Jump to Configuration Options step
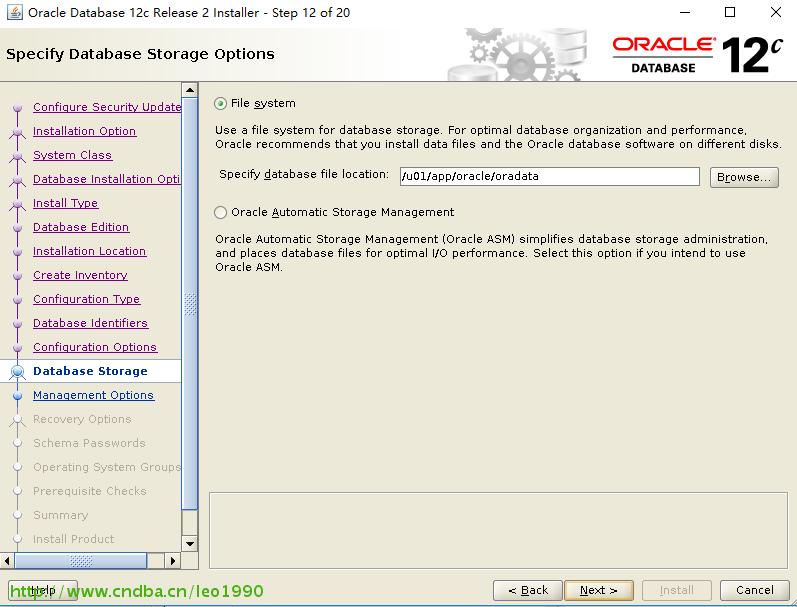 (x=95, y=347)
